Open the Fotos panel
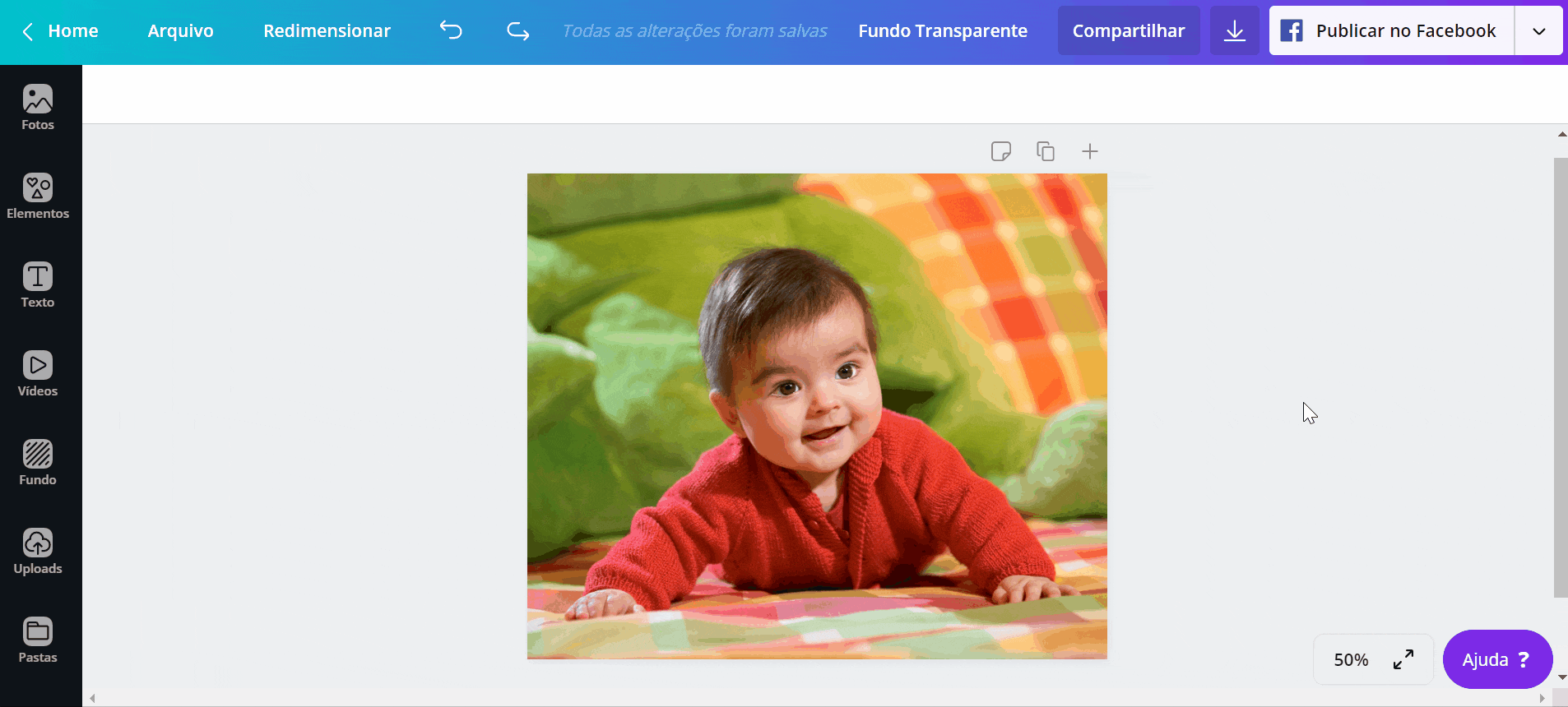Screen dimensions: 1568x707 pyautogui.click(x=38, y=108)
